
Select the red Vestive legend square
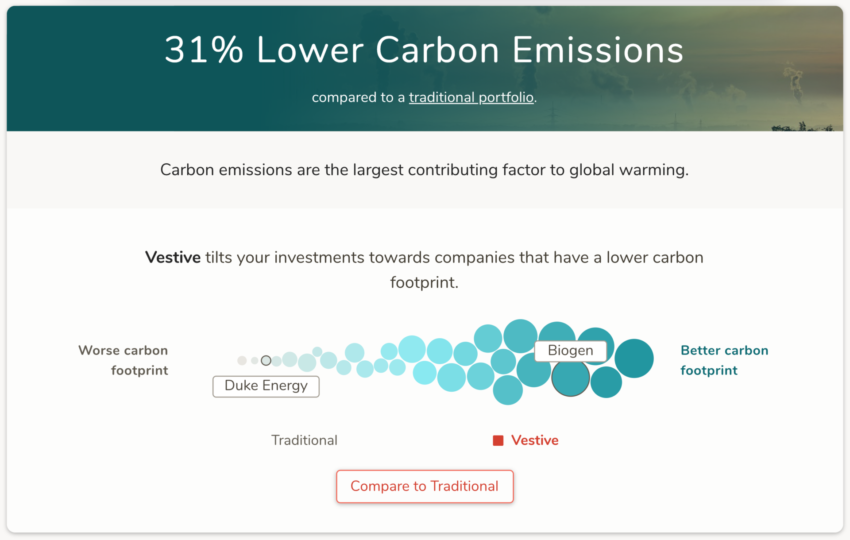click(498, 441)
